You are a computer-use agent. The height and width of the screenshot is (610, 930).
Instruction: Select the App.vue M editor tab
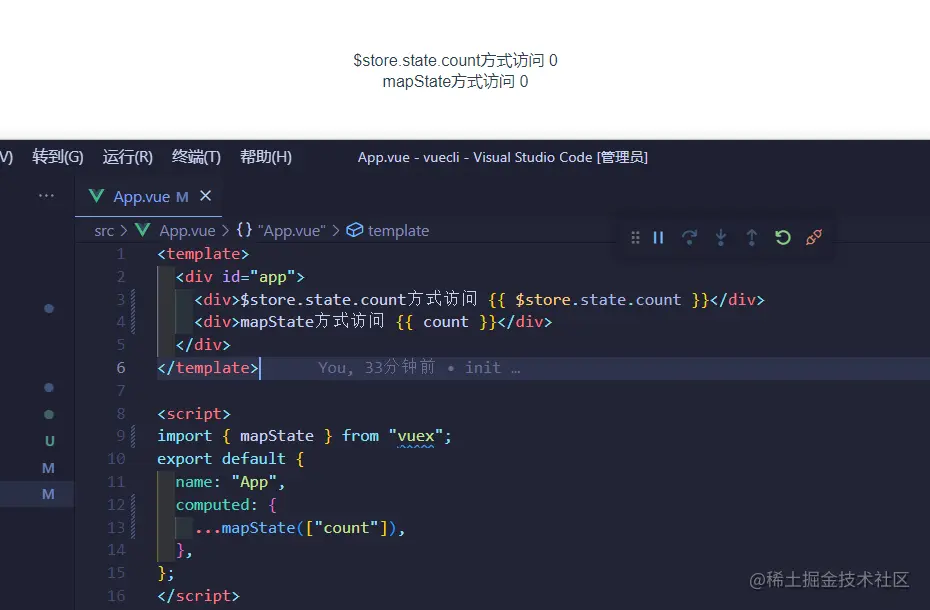(148, 196)
